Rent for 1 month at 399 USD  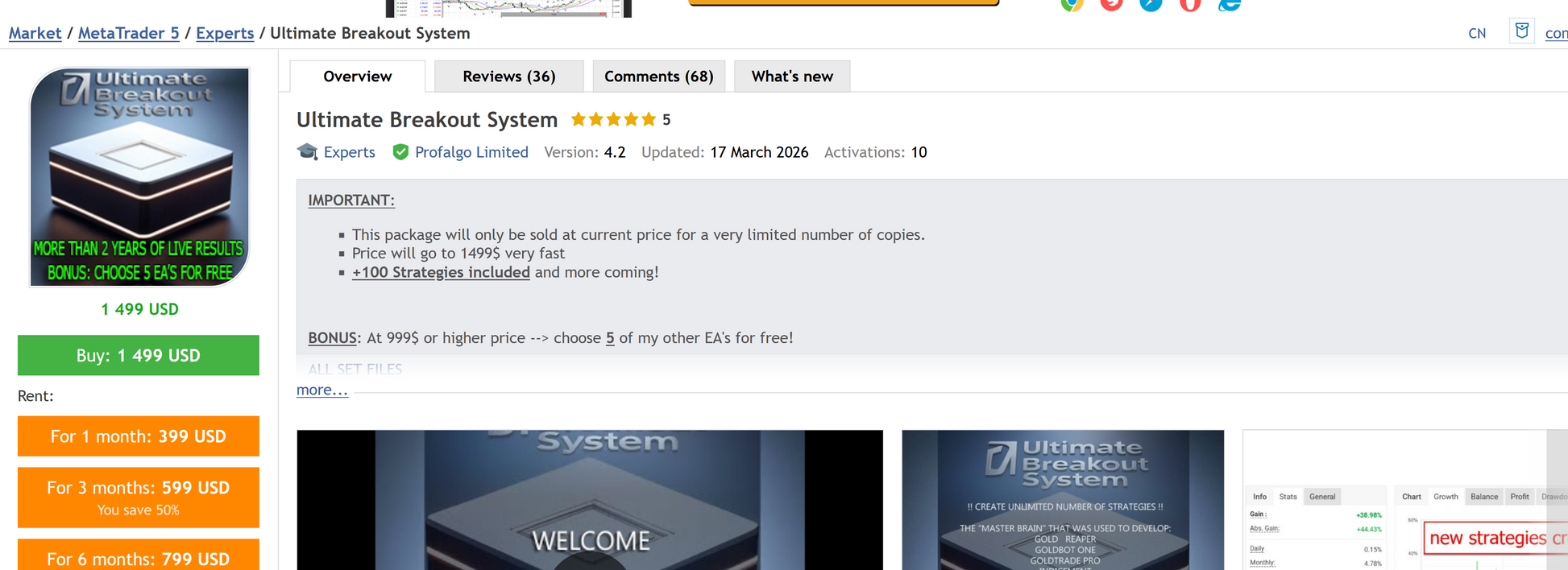click(x=139, y=436)
